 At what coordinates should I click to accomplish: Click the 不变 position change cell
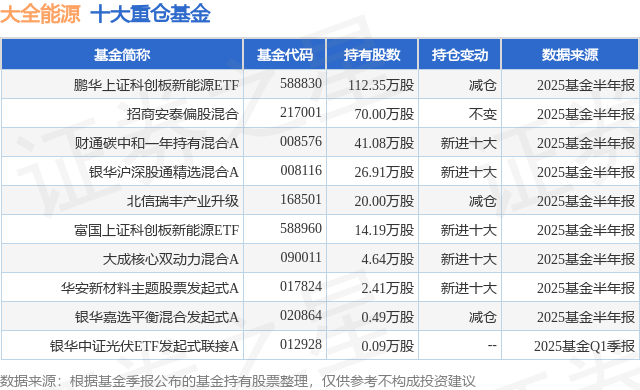click(482, 114)
